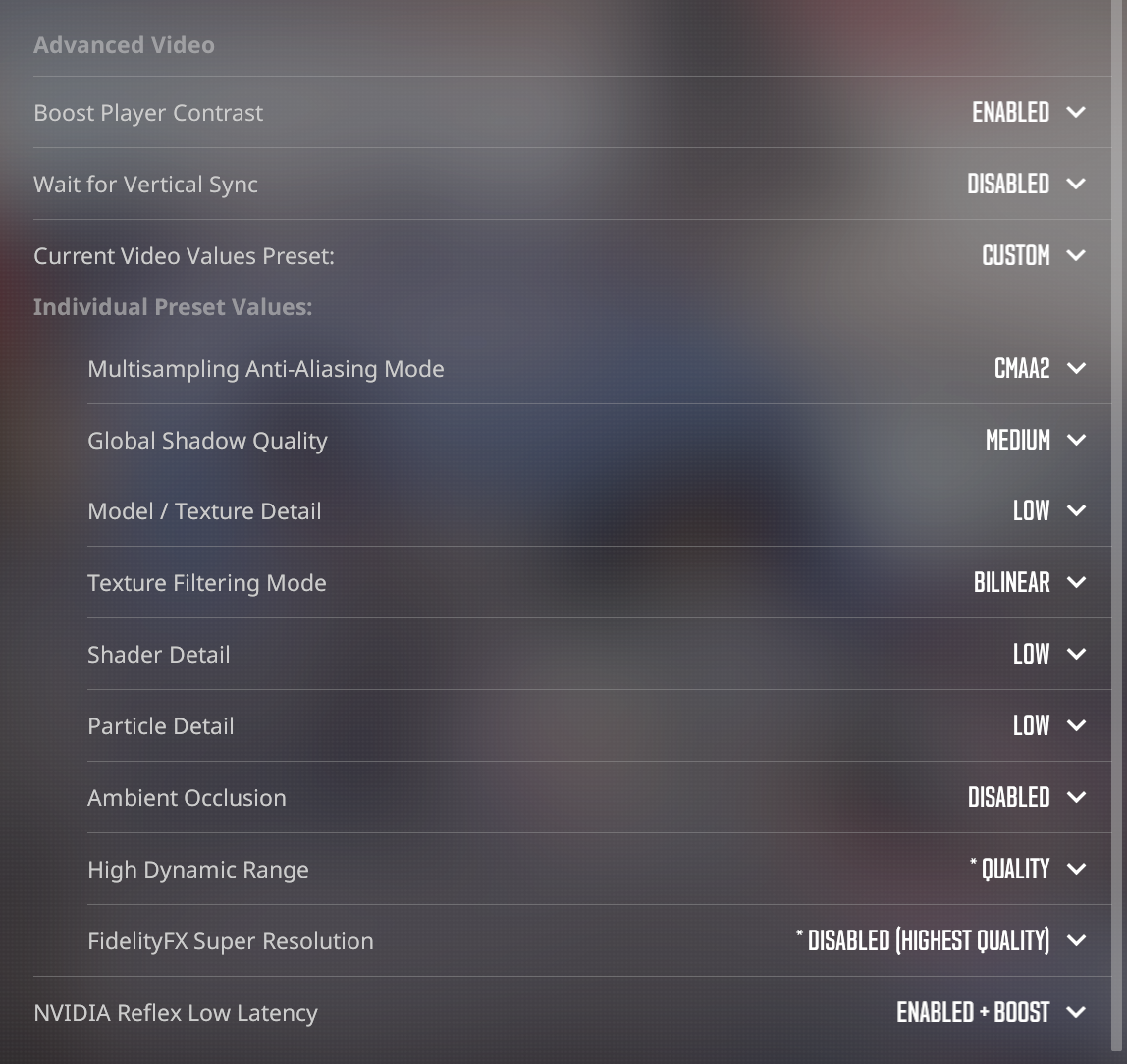Open the Global Shadow Quality dropdown

pyautogui.click(x=1076, y=441)
